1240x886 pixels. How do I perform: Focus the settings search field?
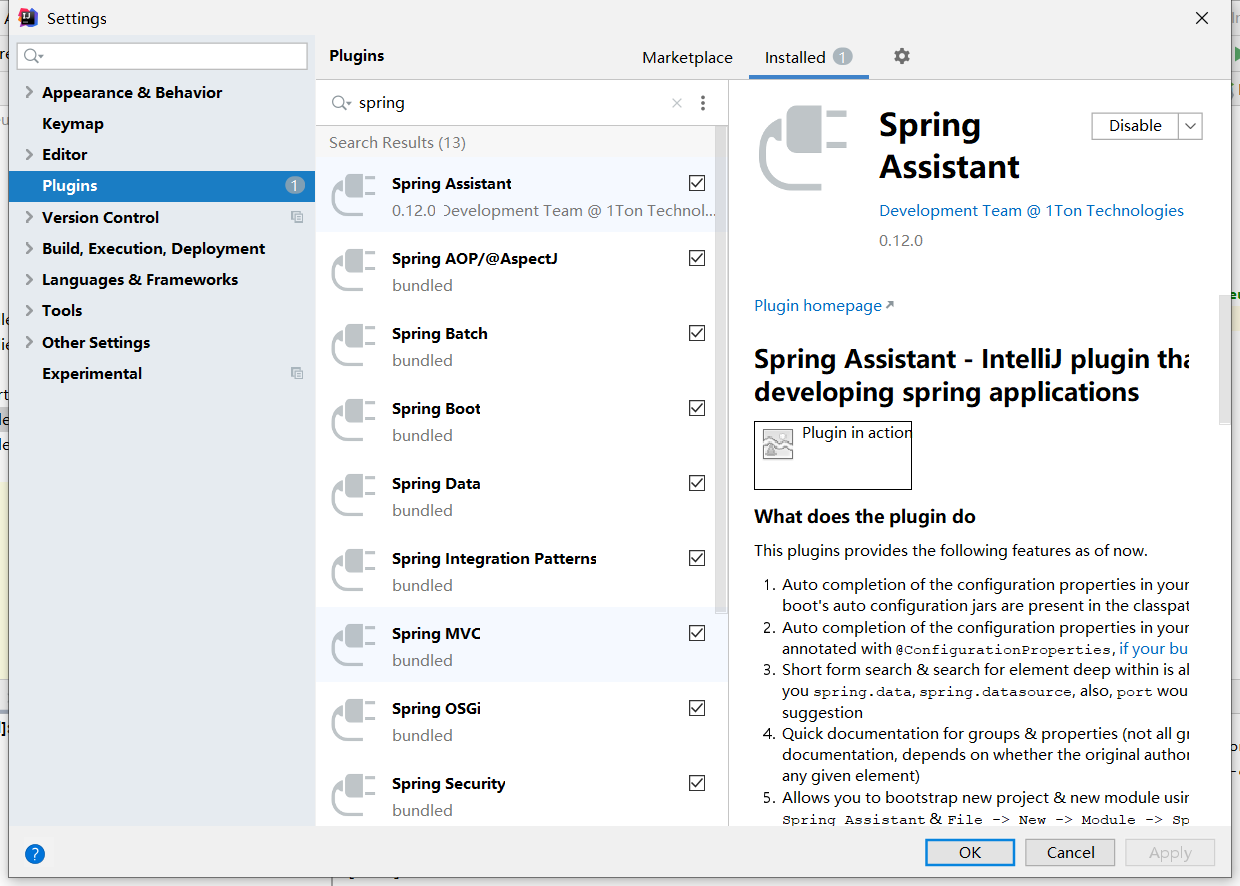tap(162, 56)
